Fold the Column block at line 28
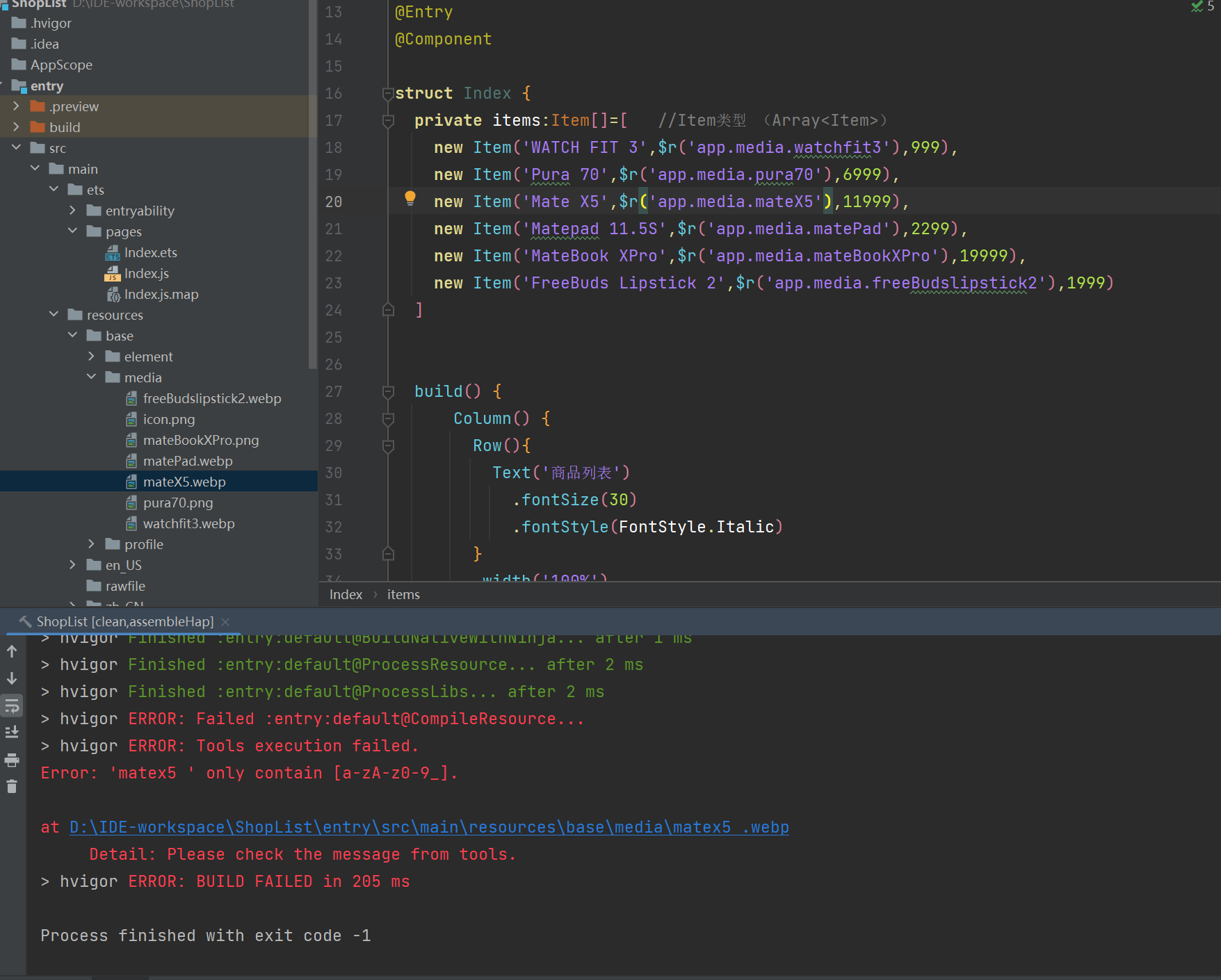Image resolution: width=1221 pixels, height=980 pixels. (x=389, y=419)
